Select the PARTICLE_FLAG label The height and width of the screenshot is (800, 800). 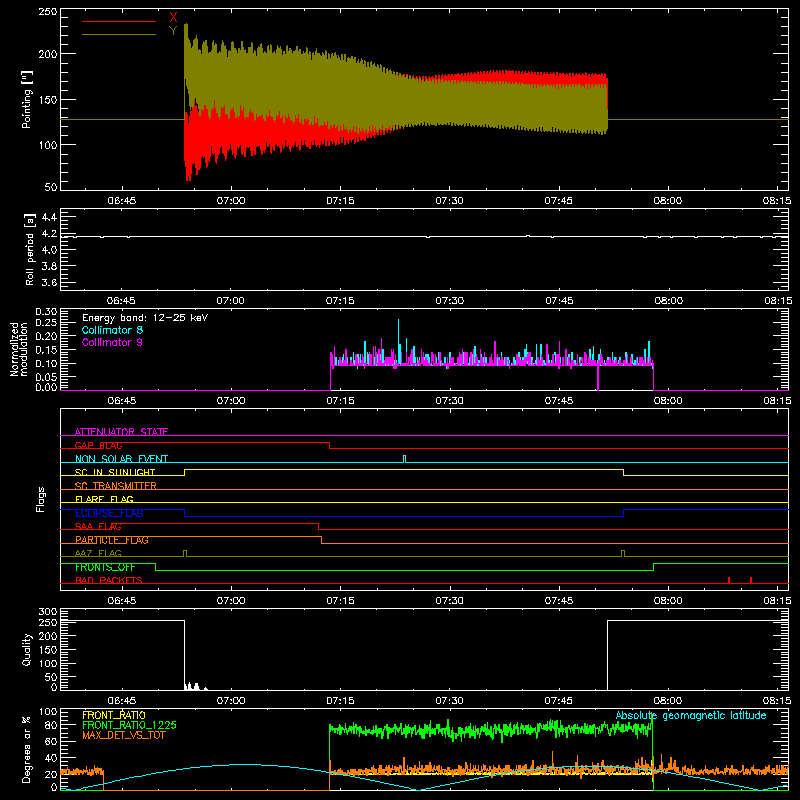112,540
